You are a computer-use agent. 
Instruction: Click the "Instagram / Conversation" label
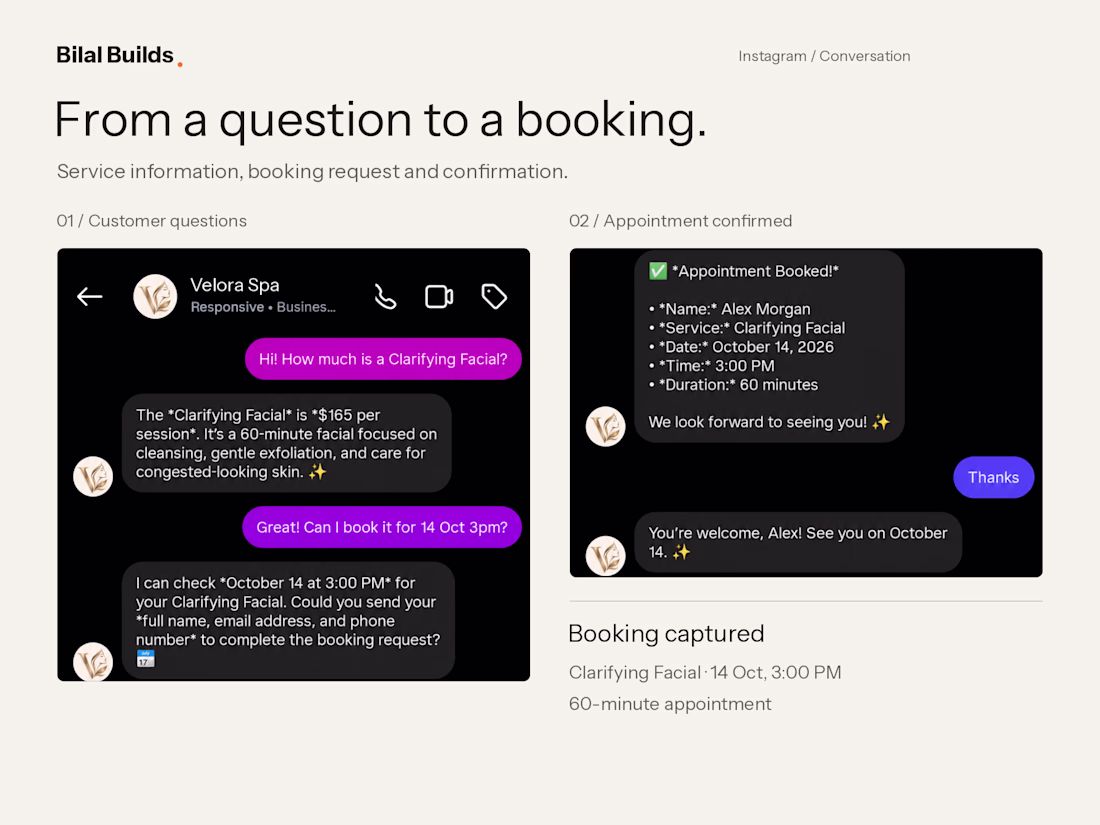tap(824, 56)
